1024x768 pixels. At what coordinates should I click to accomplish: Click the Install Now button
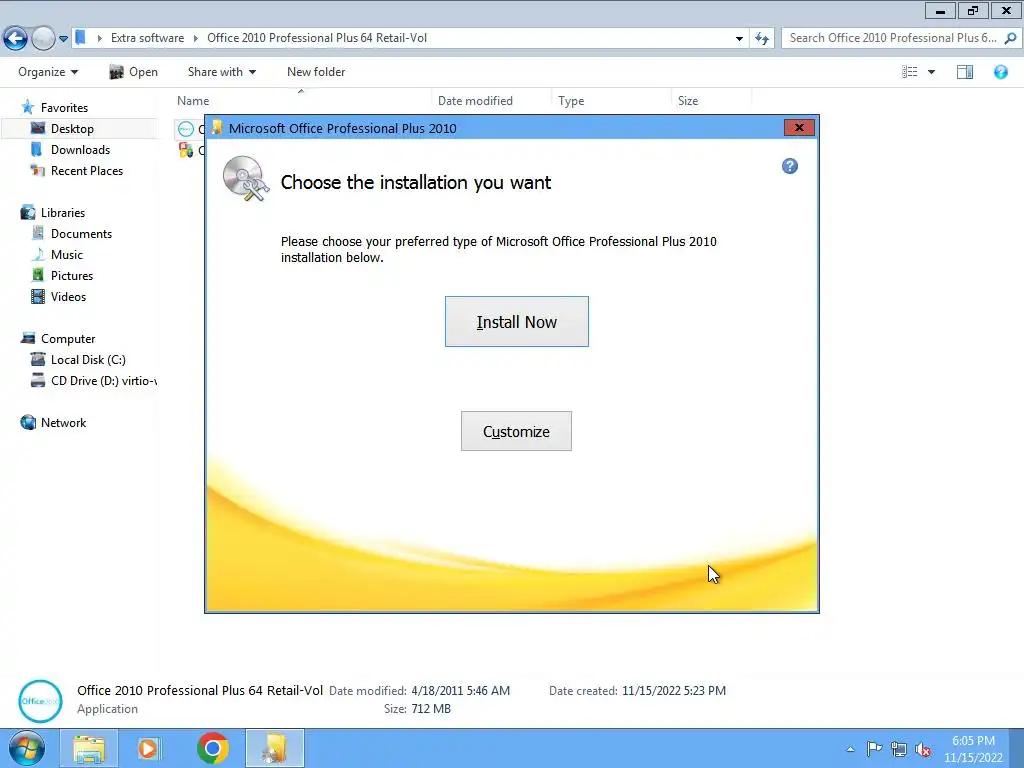(x=517, y=321)
